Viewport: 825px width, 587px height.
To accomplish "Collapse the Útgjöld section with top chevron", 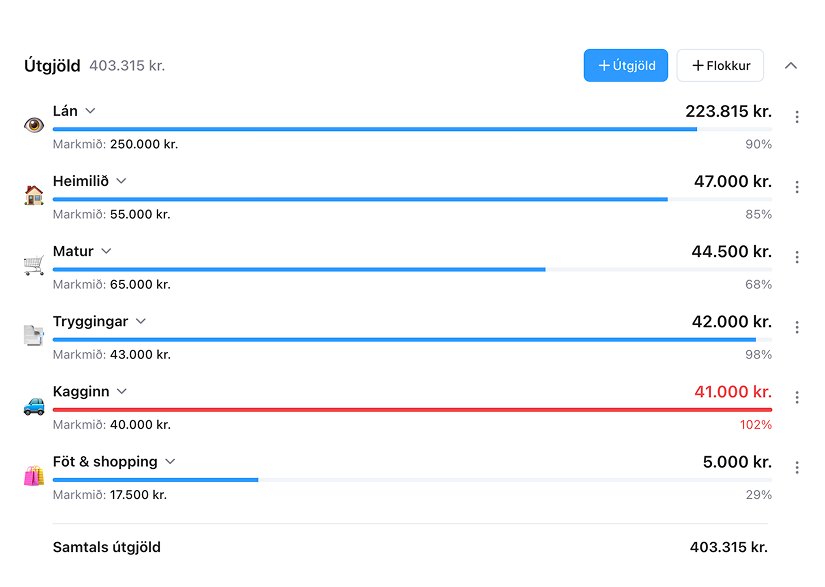I will 791,66.
